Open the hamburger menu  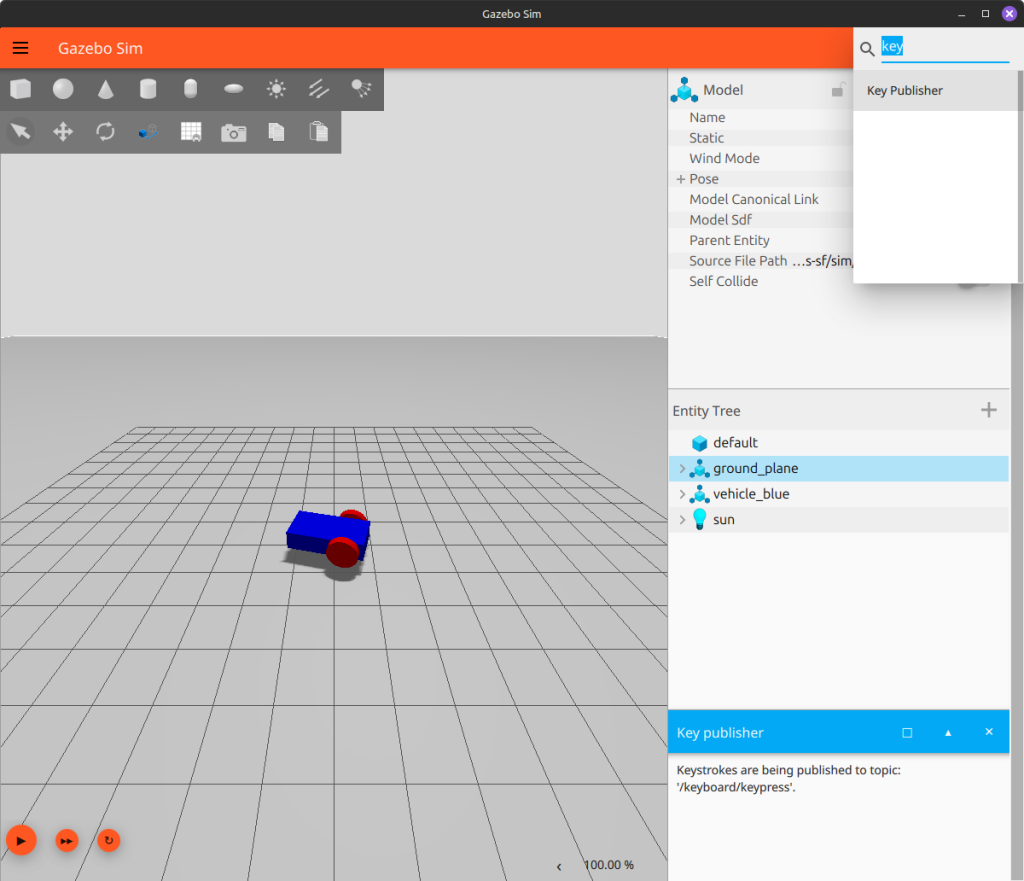[21, 48]
